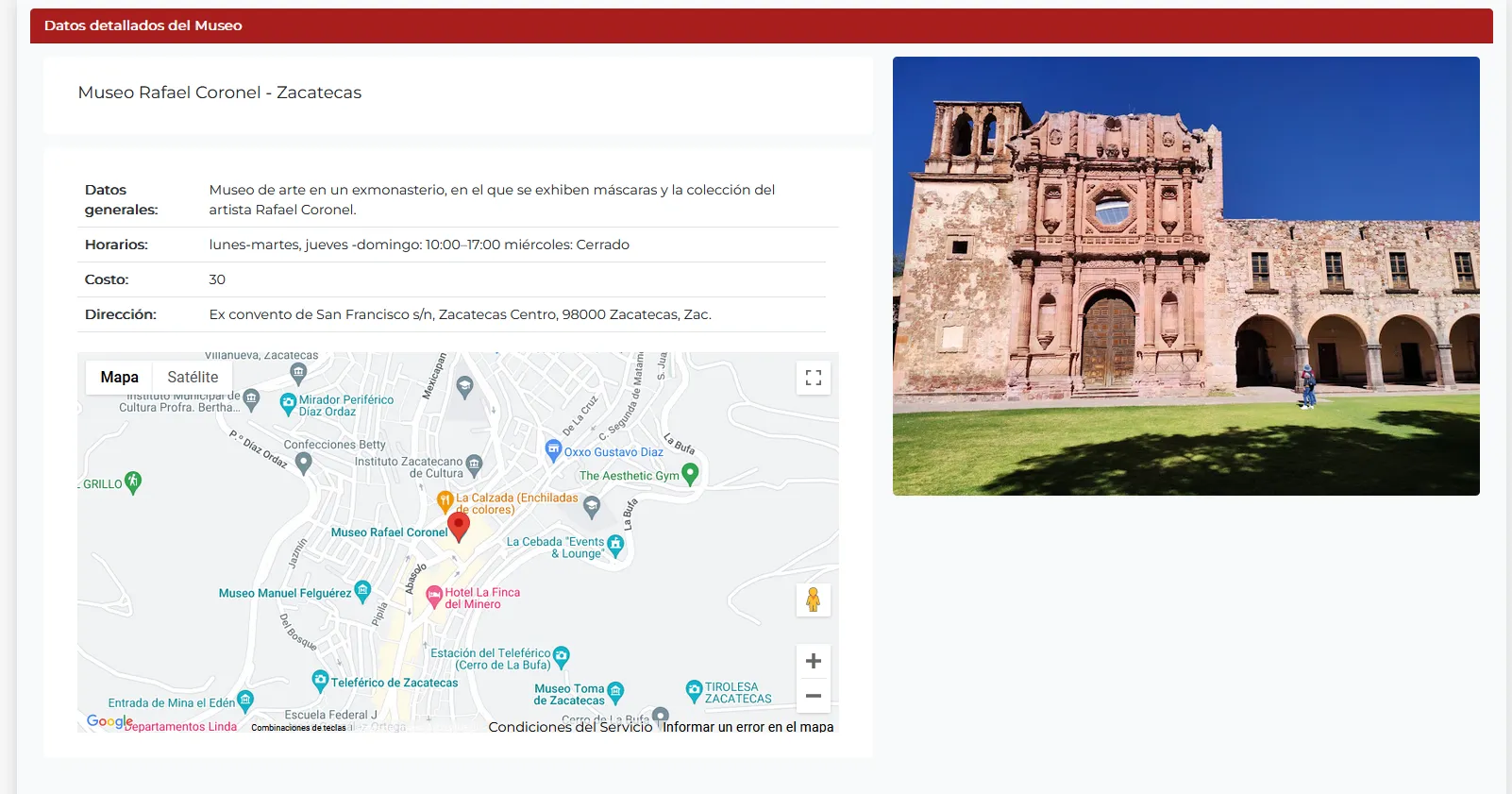Open the Oxxo Gustavo Diaz marker
Viewport: 1512px width, 794px height.
coord(554,450)
